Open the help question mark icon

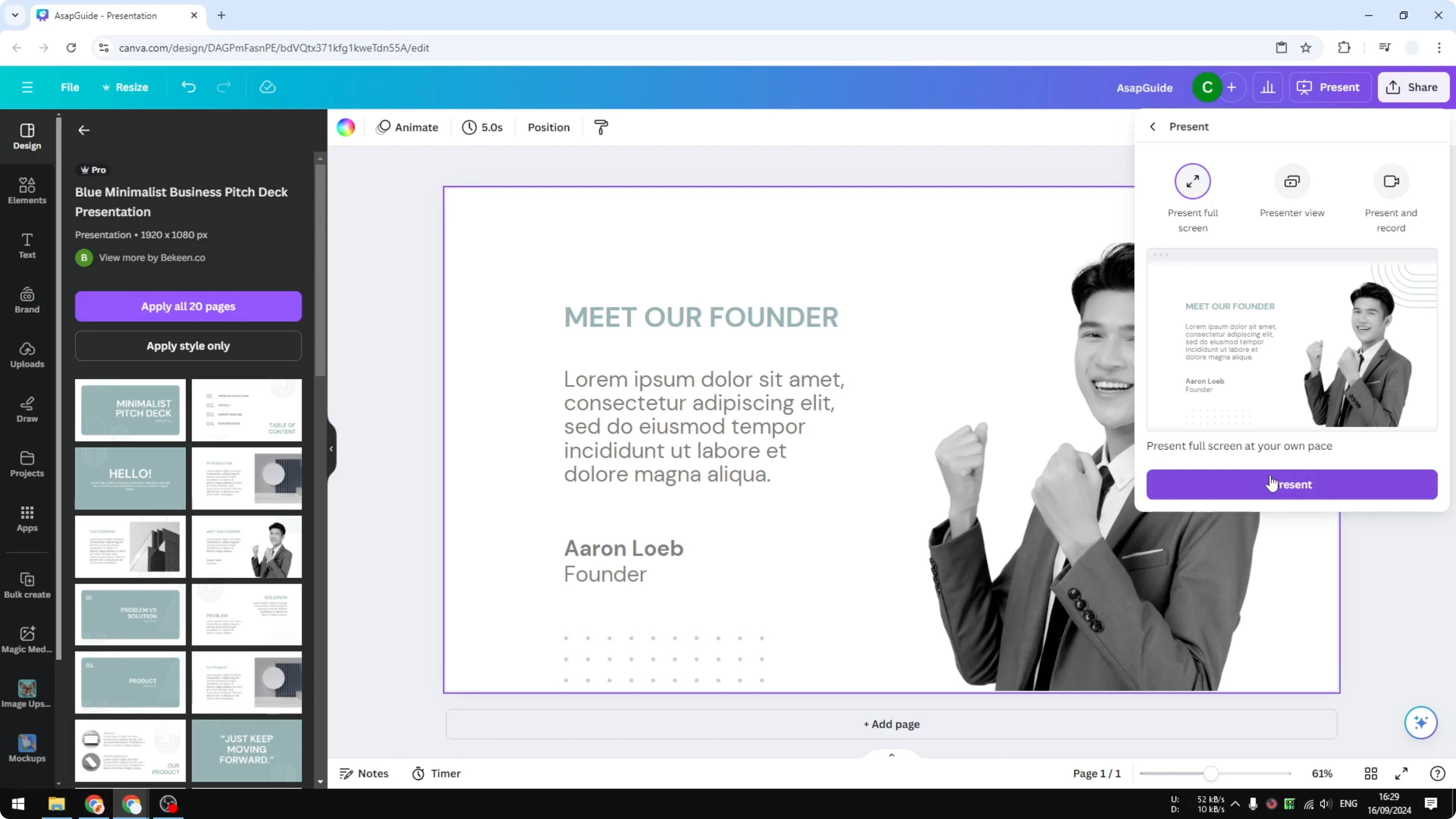tap(1437, 773)
